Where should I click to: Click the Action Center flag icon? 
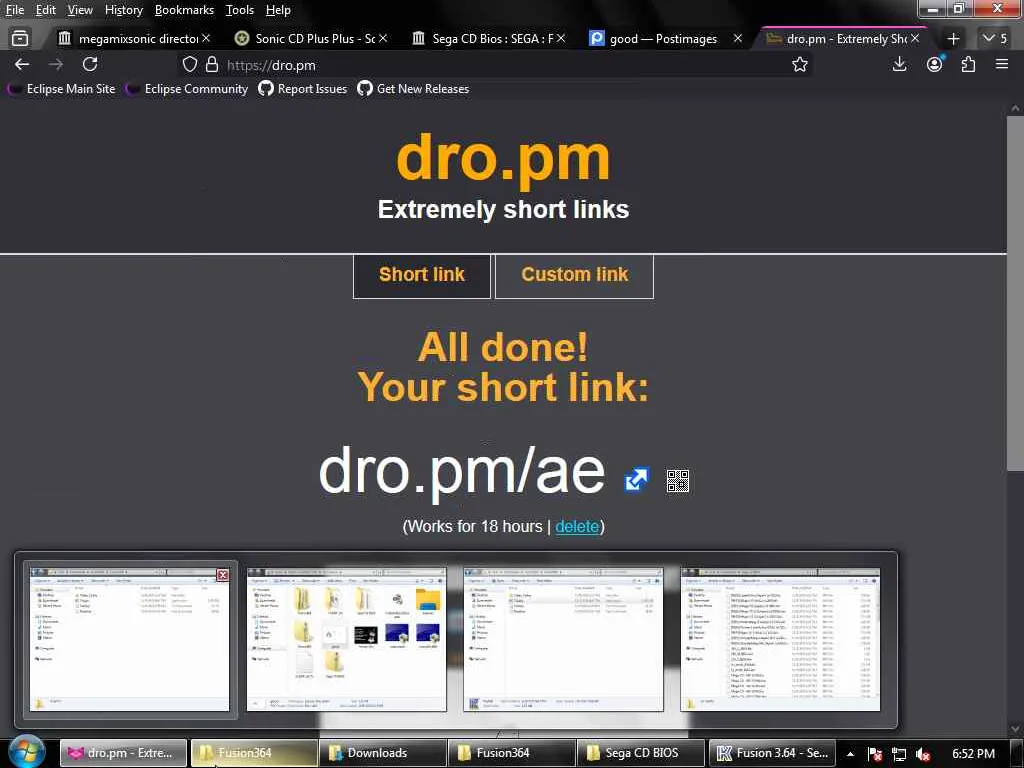[875, 754]
